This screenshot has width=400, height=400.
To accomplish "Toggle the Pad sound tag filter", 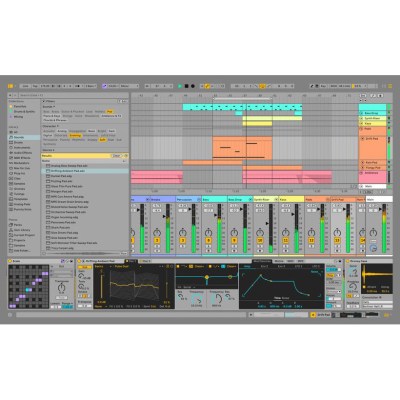I will (110, 112).
